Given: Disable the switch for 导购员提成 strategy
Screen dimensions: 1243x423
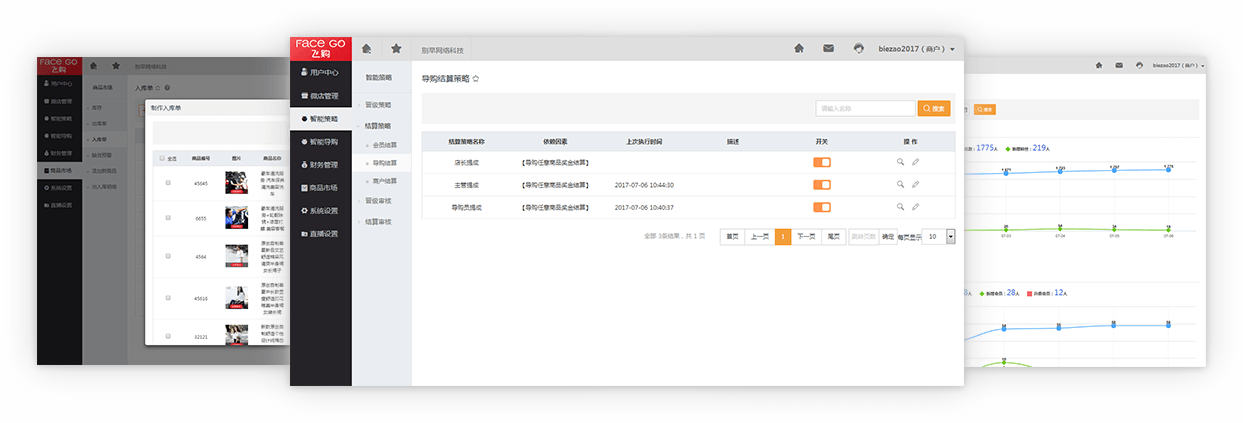Looking at the screenshot, I should 822,207.
